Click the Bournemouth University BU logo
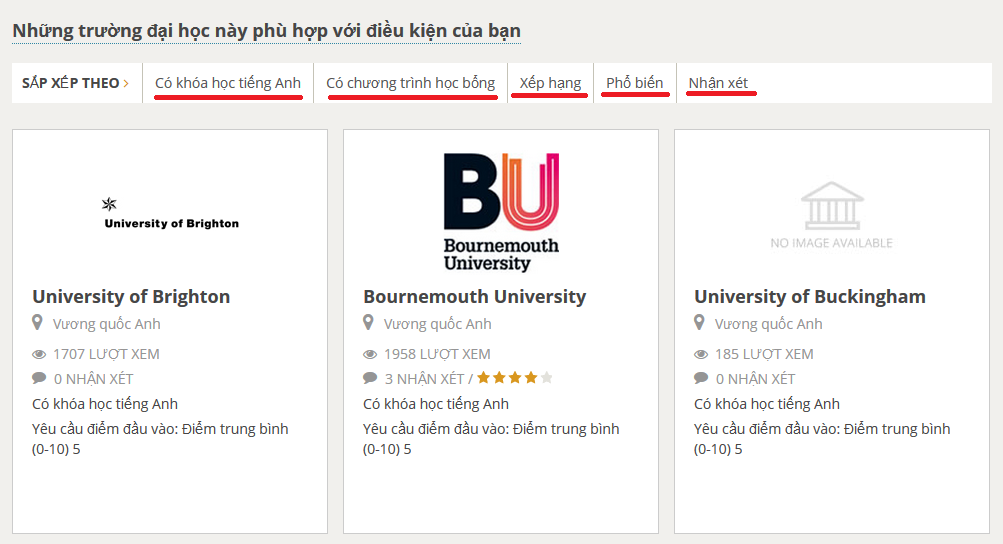Viewport: 1003px width, 544px height. pyautogui.click(x=502, y=212)
